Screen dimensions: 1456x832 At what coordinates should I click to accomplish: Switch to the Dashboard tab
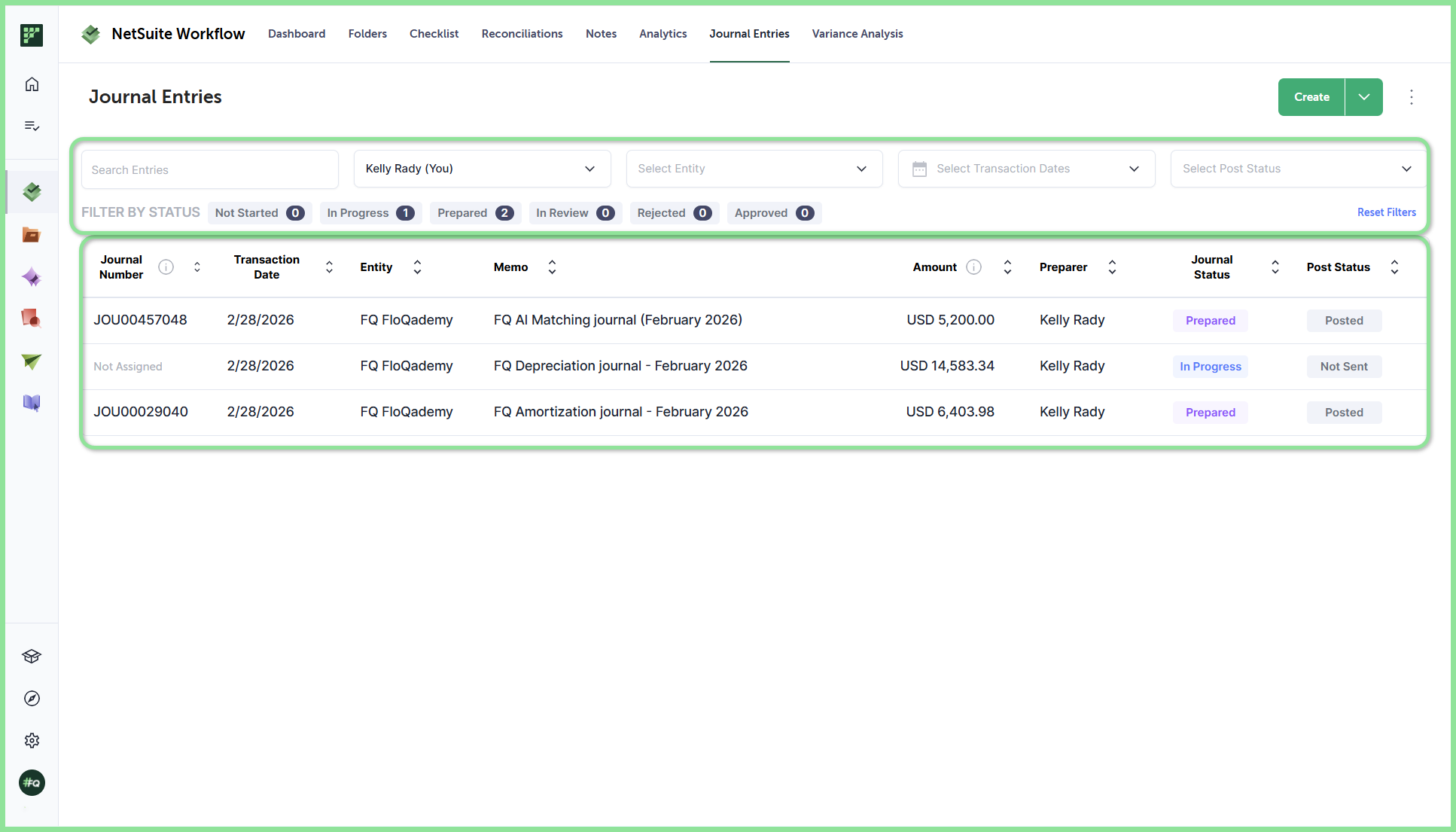(x=297, y=34)
